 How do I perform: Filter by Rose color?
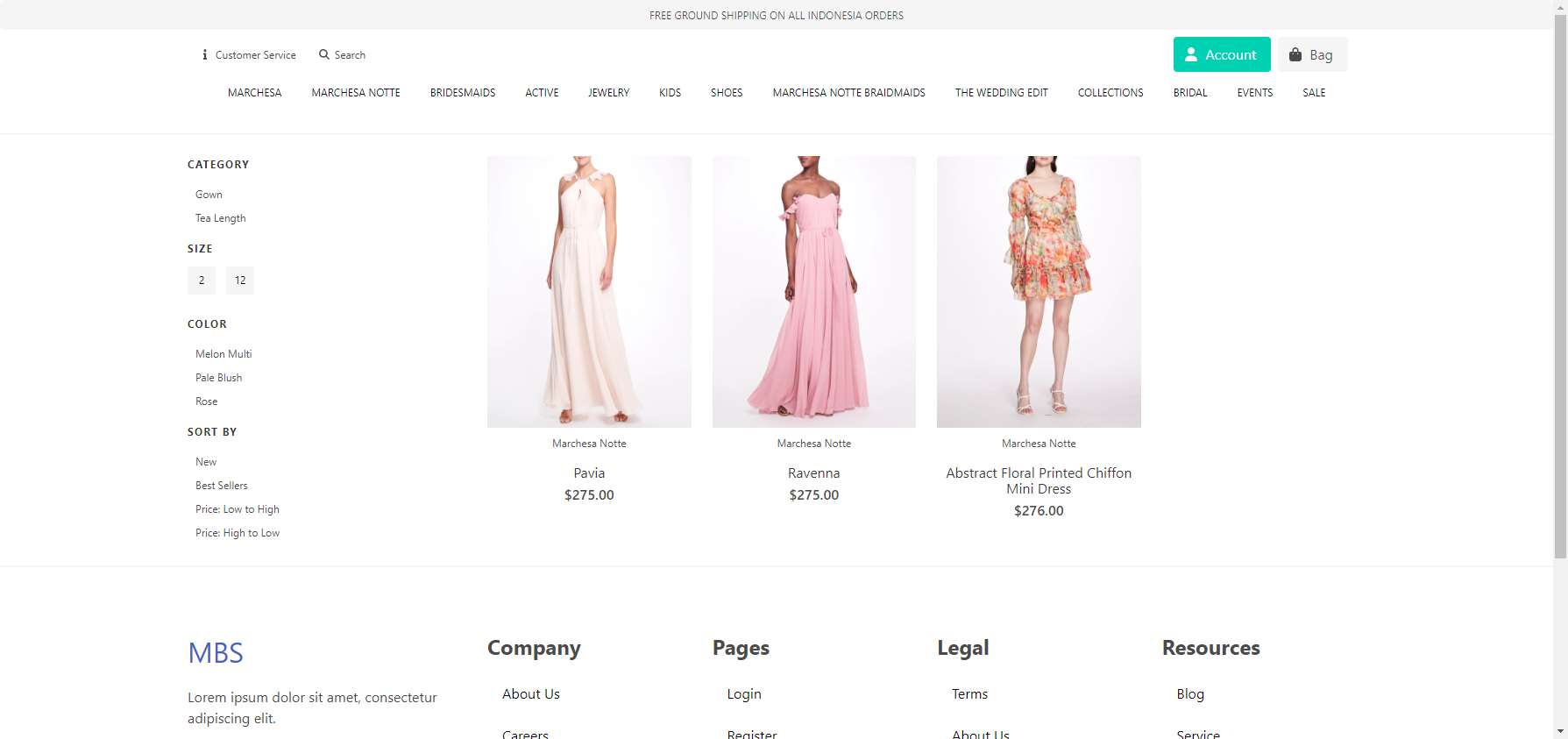click(x=207, y=401)
